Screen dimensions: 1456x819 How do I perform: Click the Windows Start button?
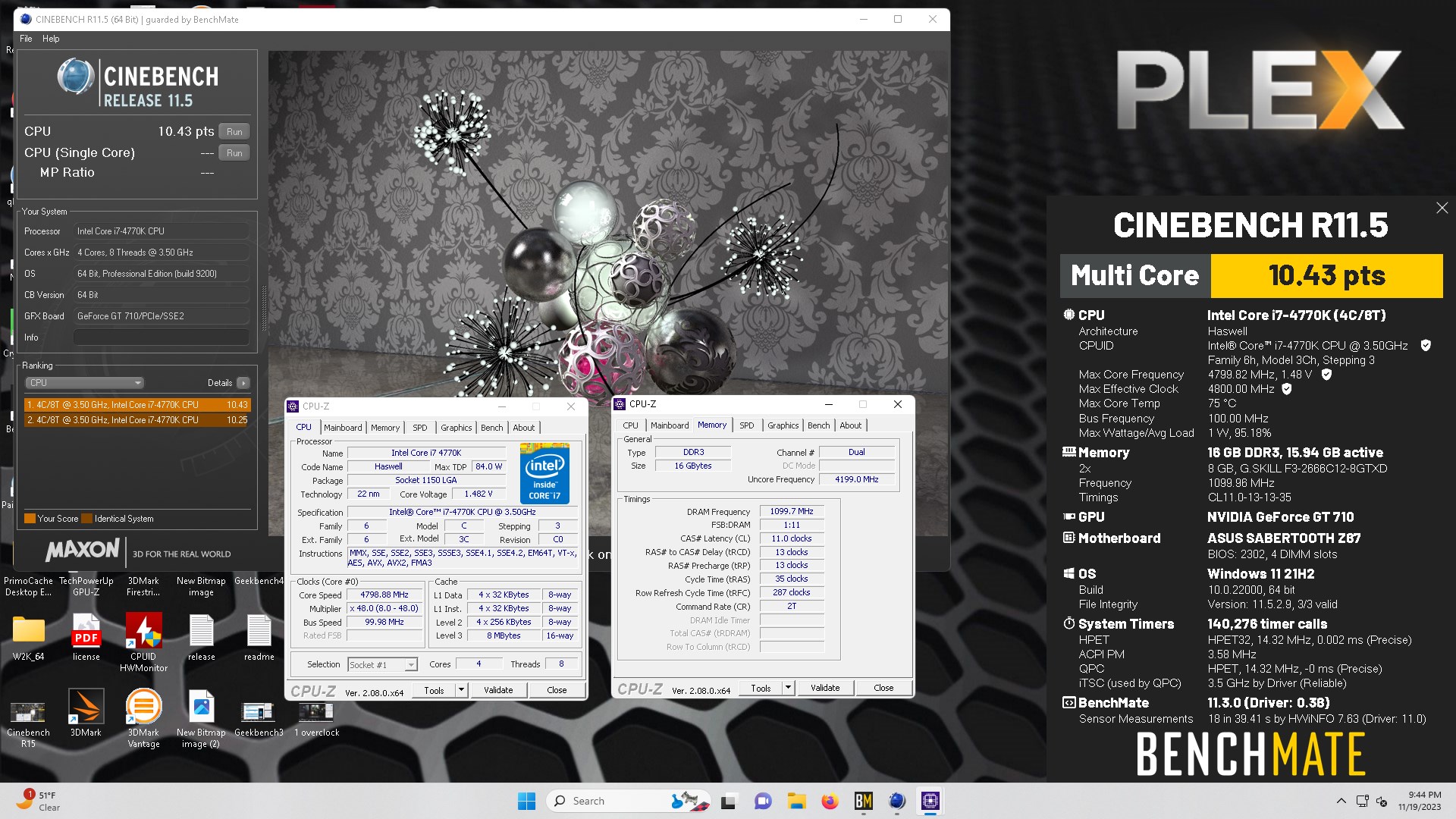pos(526,801)
